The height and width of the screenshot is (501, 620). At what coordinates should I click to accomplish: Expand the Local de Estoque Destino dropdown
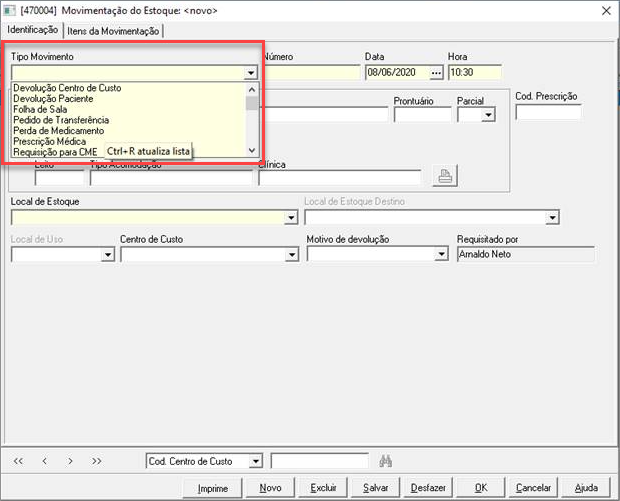[x=552, y=217]
